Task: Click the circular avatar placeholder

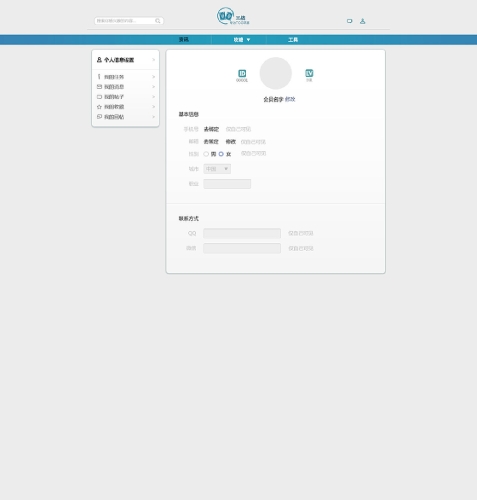Action: [276, 73]
